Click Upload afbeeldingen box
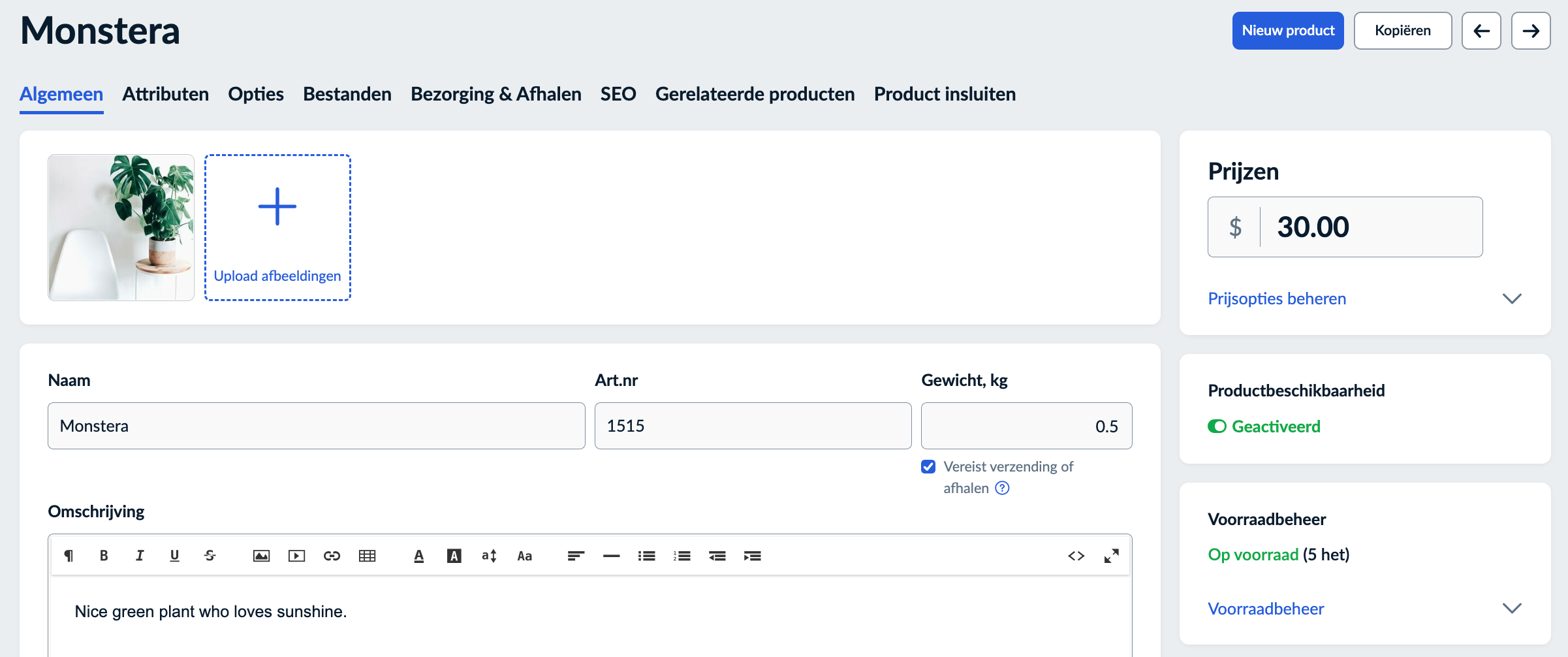1568x657 pixels. click(277, 228)
